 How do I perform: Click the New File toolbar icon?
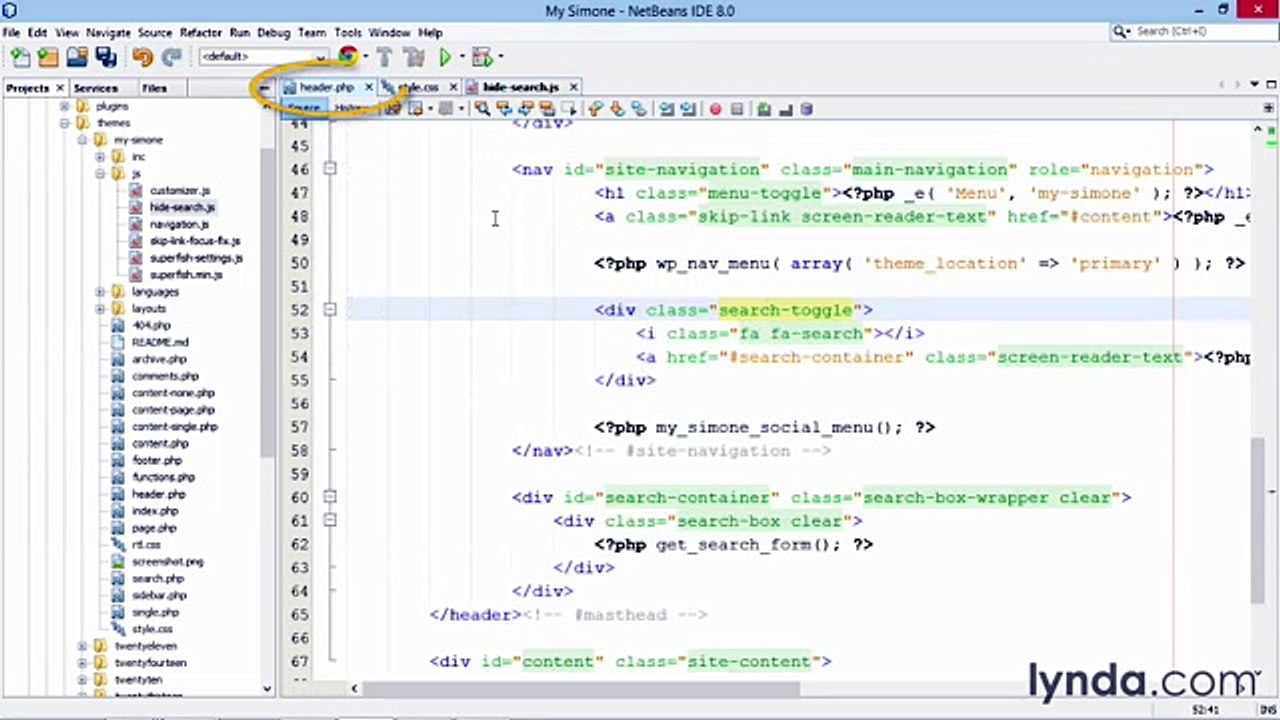(20, 57)
